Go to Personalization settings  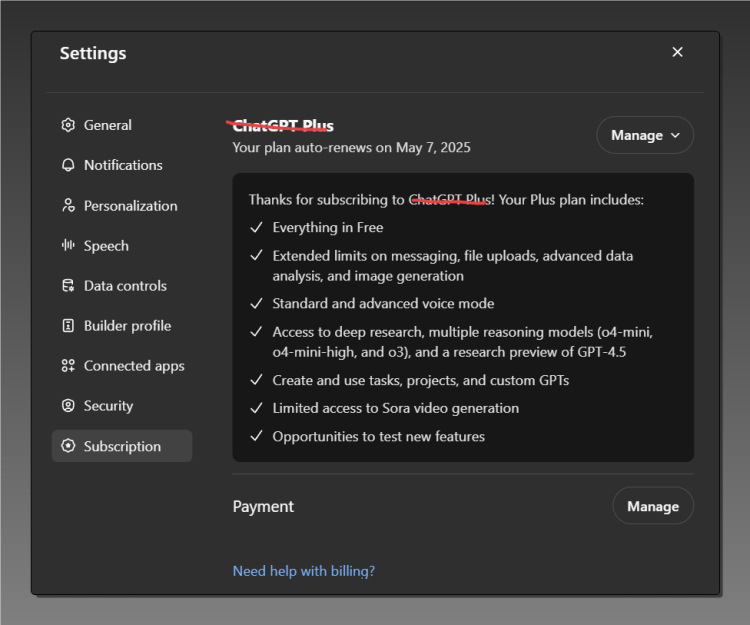click(x=122, y=206)
